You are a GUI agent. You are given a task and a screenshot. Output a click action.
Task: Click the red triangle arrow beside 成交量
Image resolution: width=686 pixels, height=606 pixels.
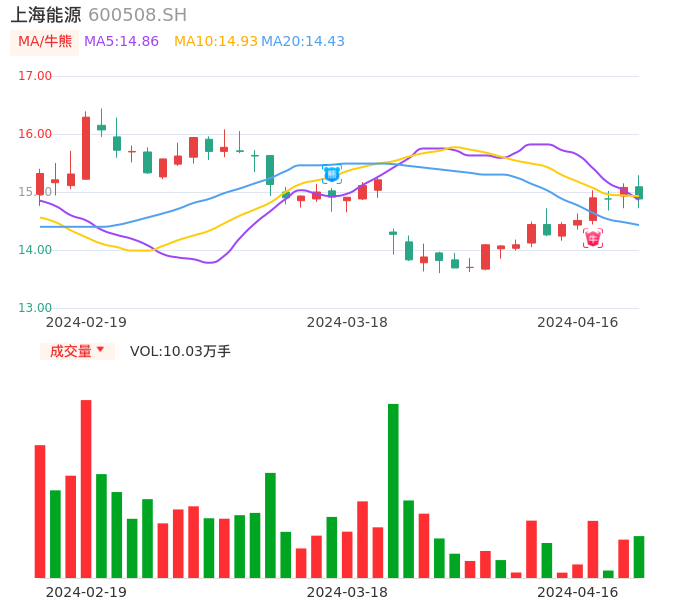point(100,351)
